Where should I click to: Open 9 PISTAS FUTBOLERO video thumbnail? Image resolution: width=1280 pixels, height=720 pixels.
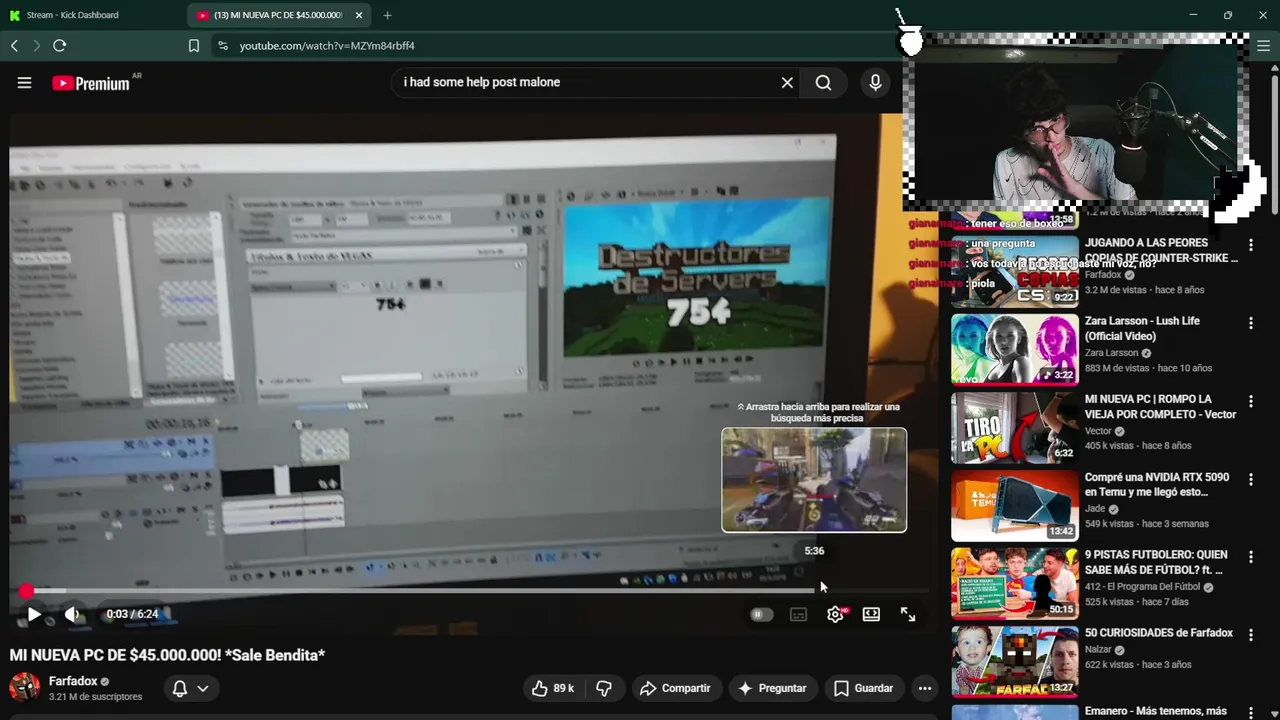coord(1015,584)
